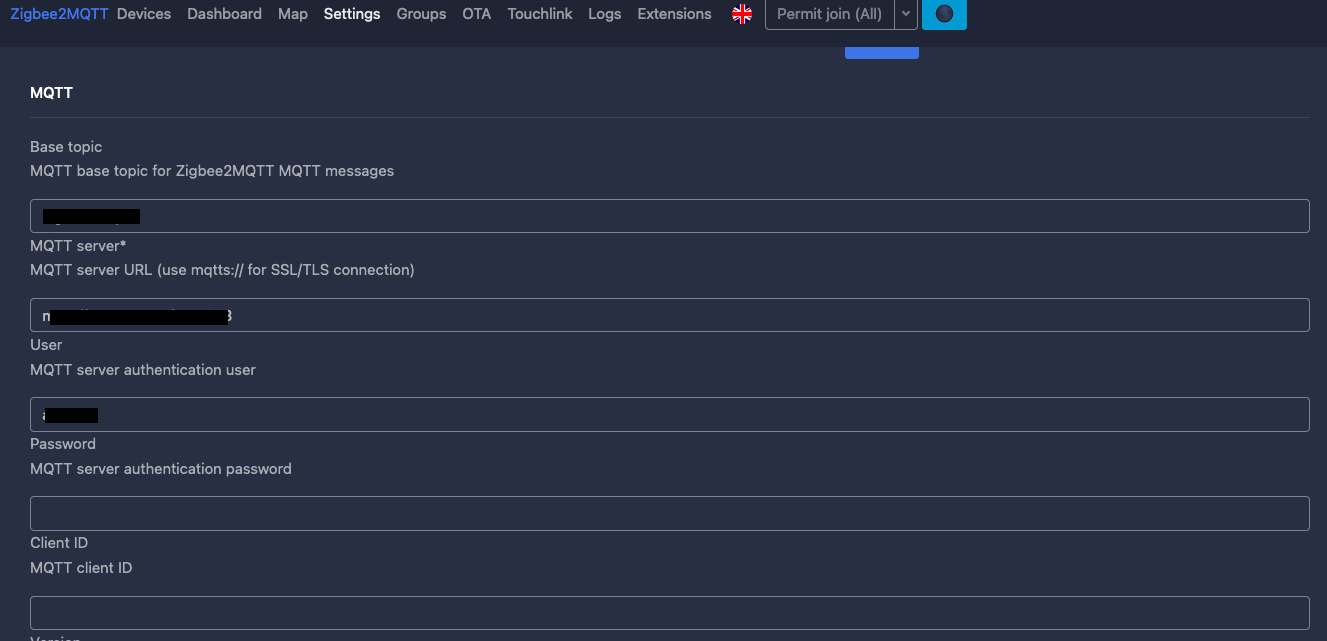Open the Extensions page
This screenshot has width=1327, height=641.
674,14
